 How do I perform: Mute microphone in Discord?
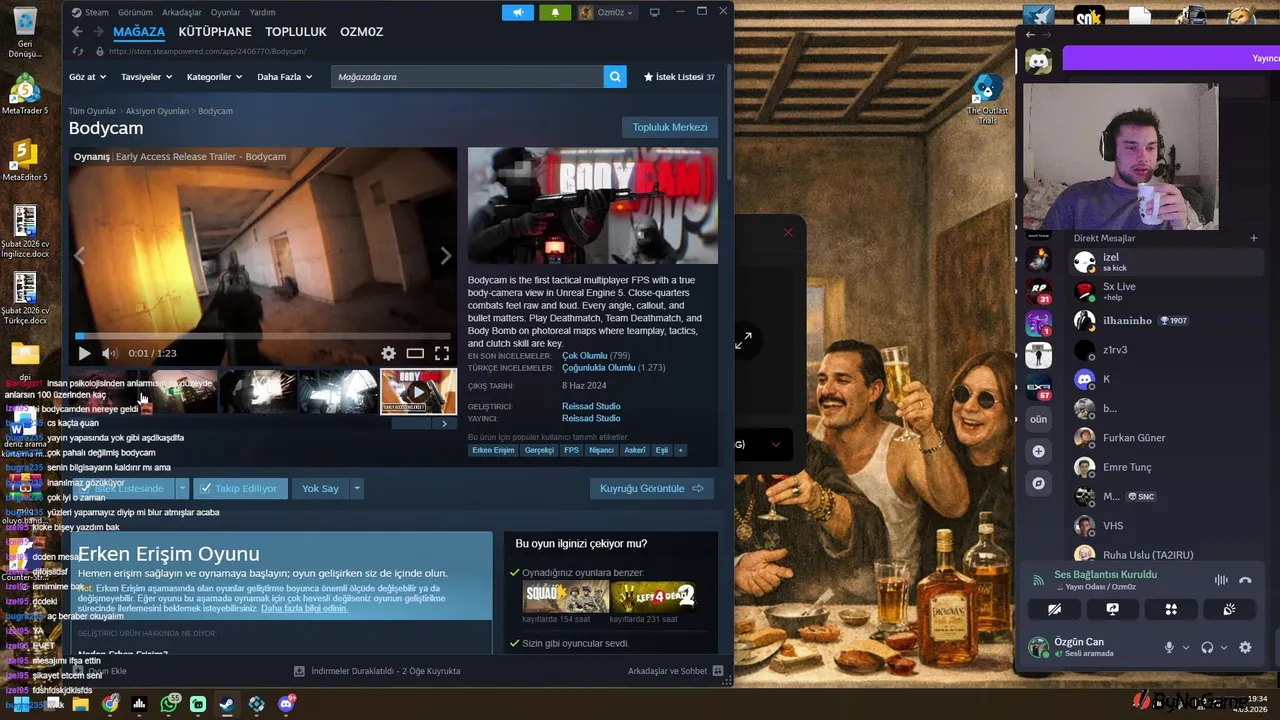(1169, 647)
